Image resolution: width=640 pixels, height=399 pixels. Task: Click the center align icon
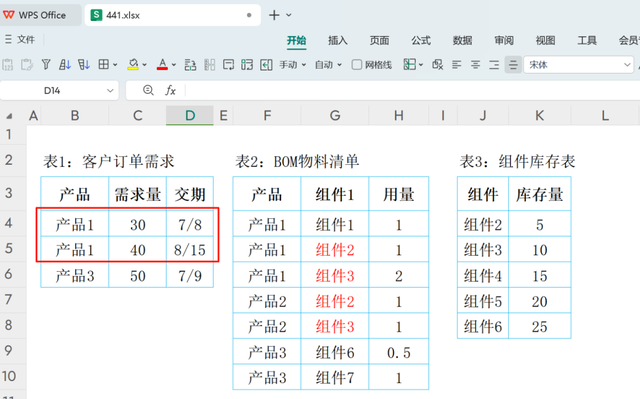click(475, 64)
